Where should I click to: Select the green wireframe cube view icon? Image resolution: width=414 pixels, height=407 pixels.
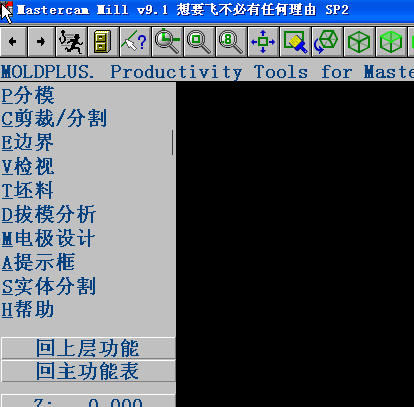359,42
